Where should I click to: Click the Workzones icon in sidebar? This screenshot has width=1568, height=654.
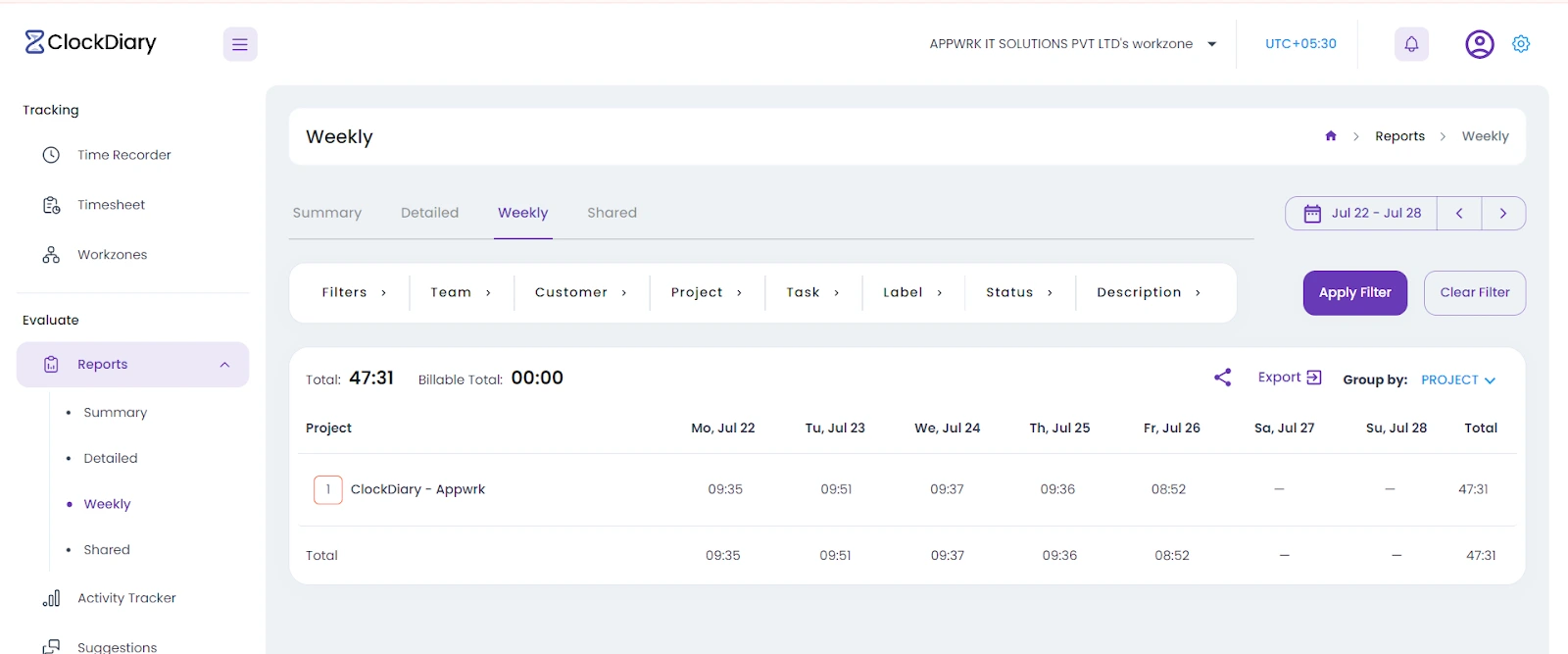point(51,255)
